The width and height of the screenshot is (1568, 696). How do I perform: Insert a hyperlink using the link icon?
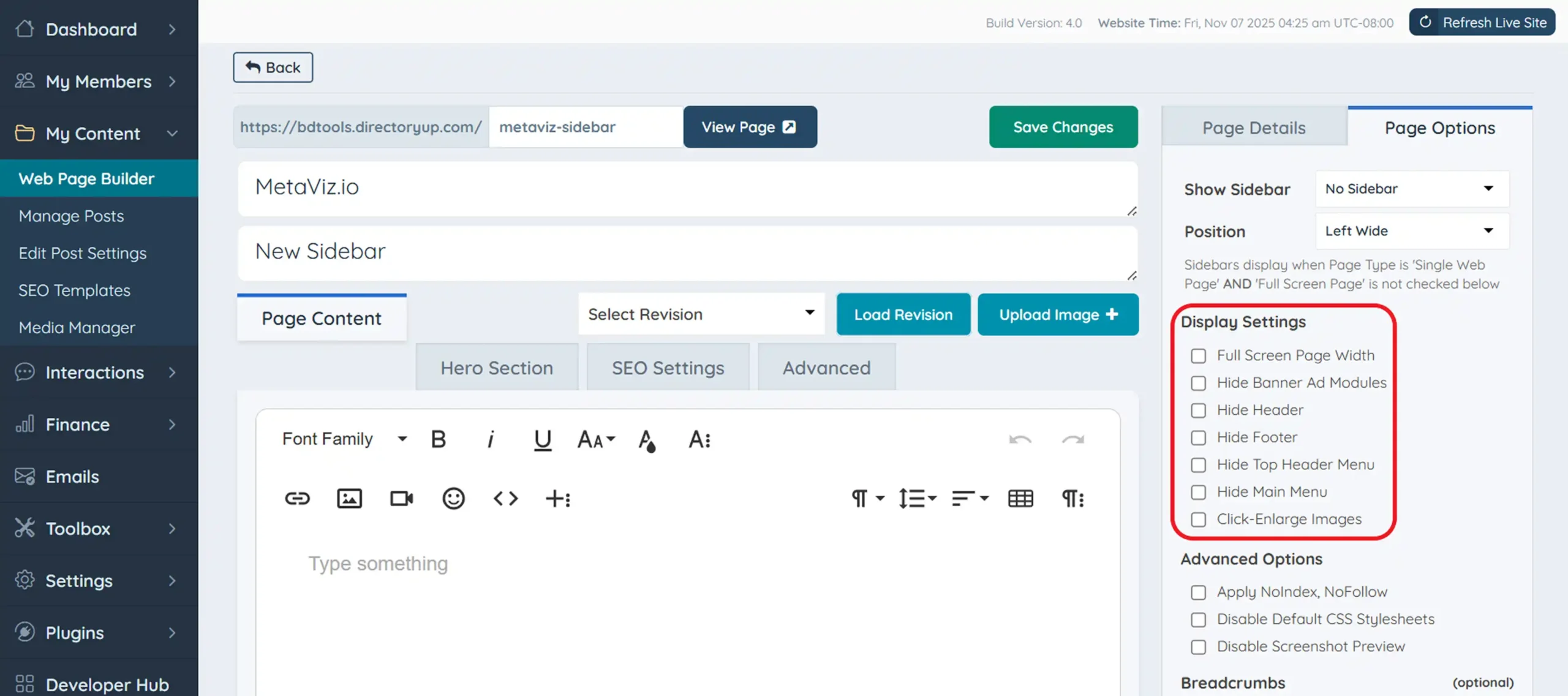(x=297, y=498)
